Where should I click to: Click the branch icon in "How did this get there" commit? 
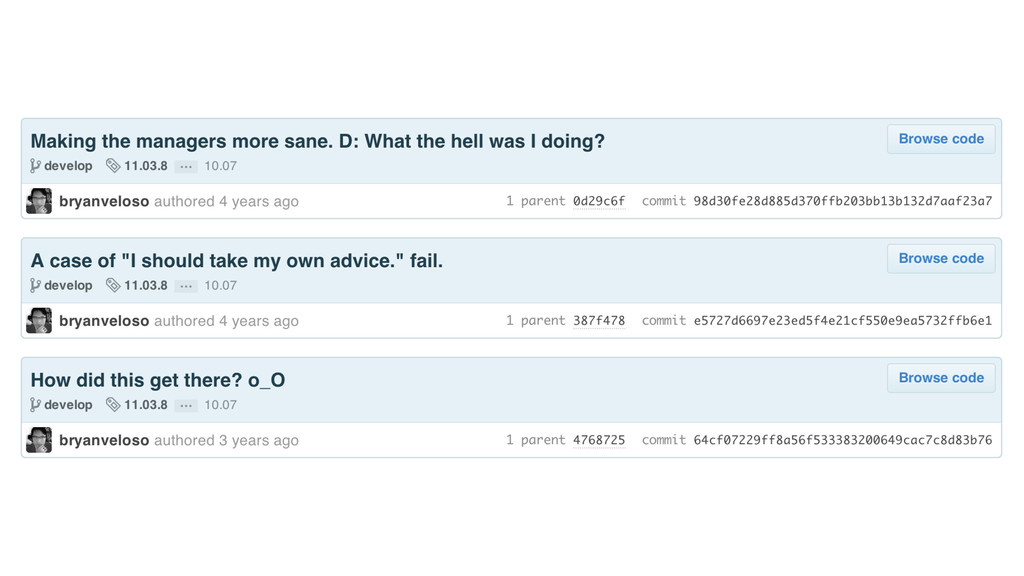(35, 405)
